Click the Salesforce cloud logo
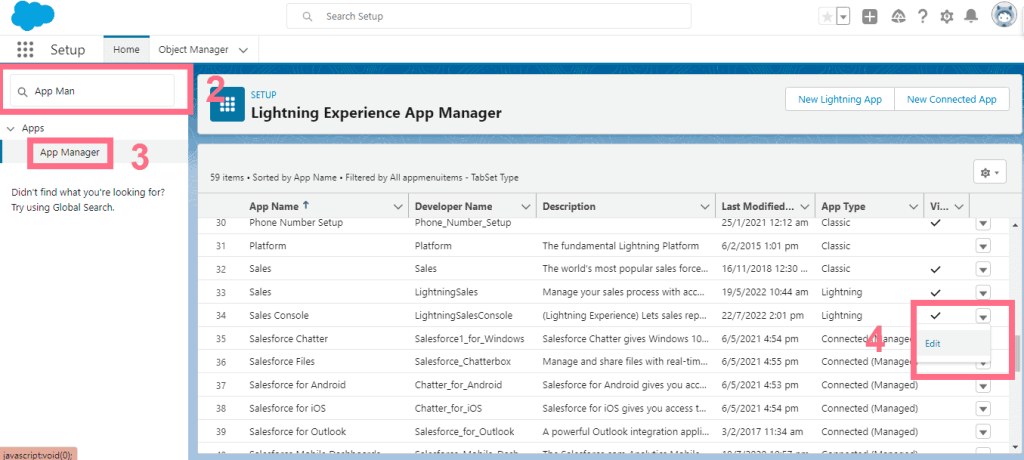The width and height of the screenshot is (1024, 460). point(34,17)
